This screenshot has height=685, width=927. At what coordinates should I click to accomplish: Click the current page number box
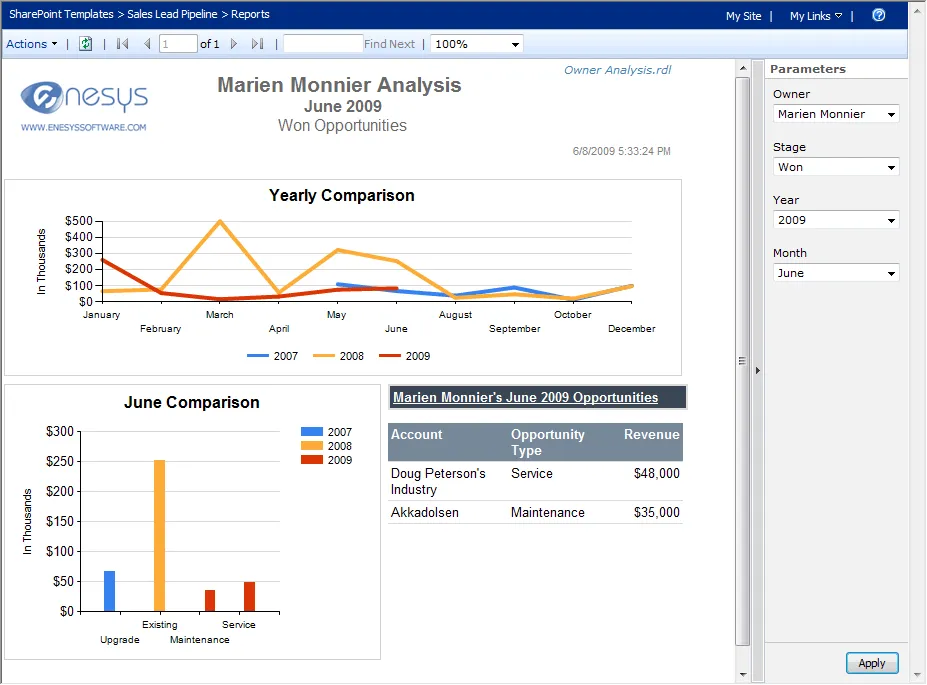(x=178, y=44)
